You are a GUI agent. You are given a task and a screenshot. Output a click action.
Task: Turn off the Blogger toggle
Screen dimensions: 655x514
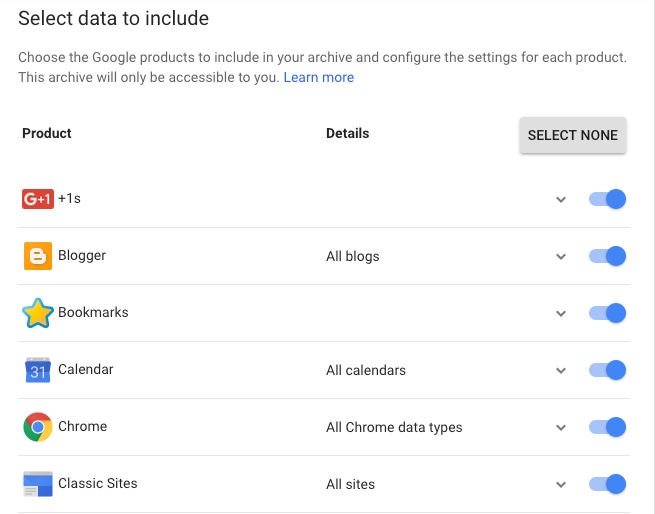tap(607, 256)
